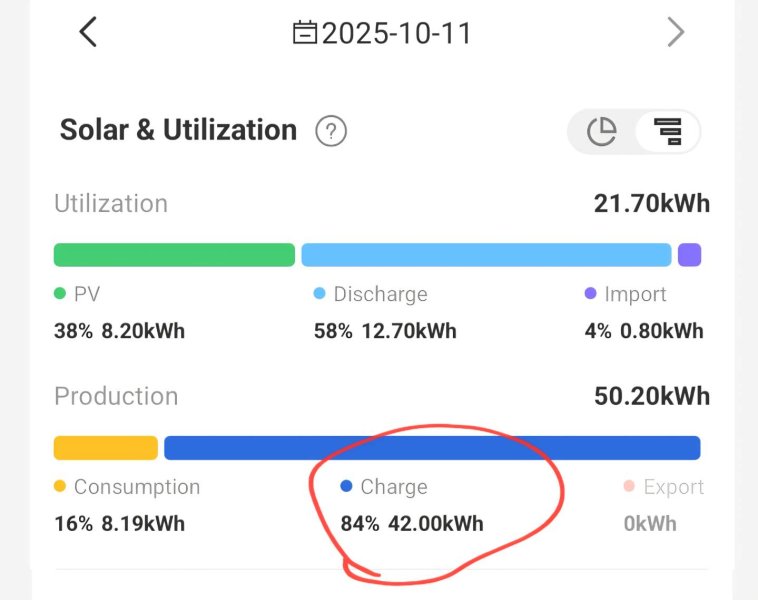The width and height of the screenshot is (758, 600).
Task: Switch to bar list view
Action: pos(667,131)
